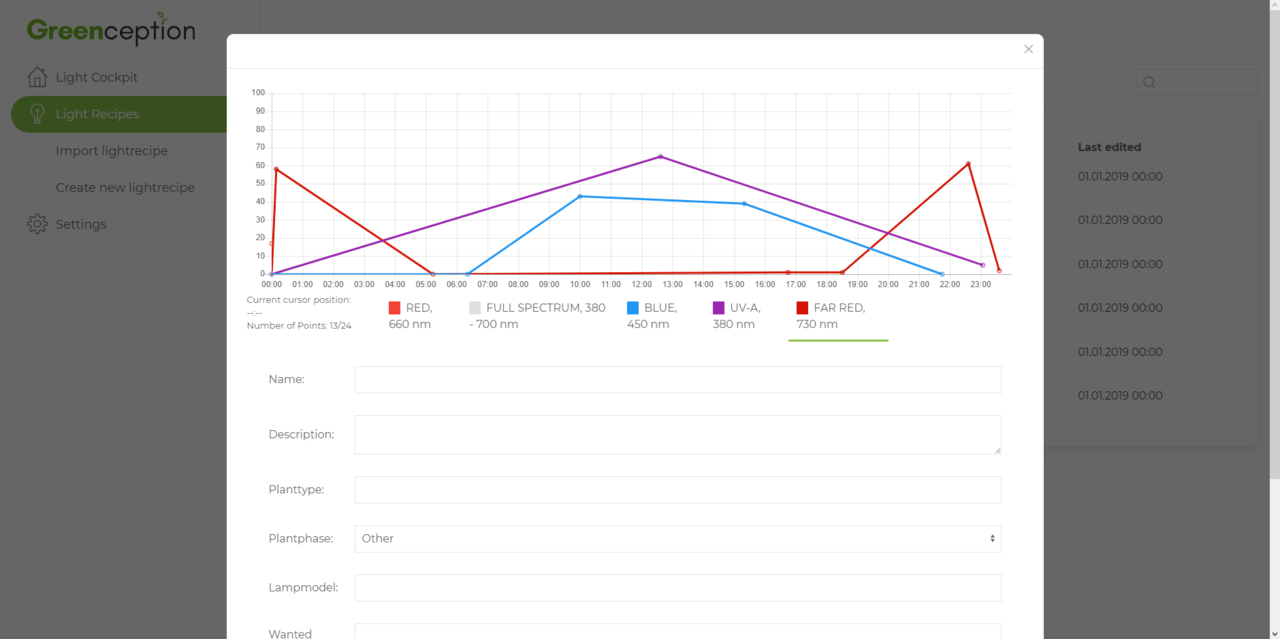This screenshot has height=639, width=1280.
Task: Open Create new lightrecipe page
Action: point(125,187)
